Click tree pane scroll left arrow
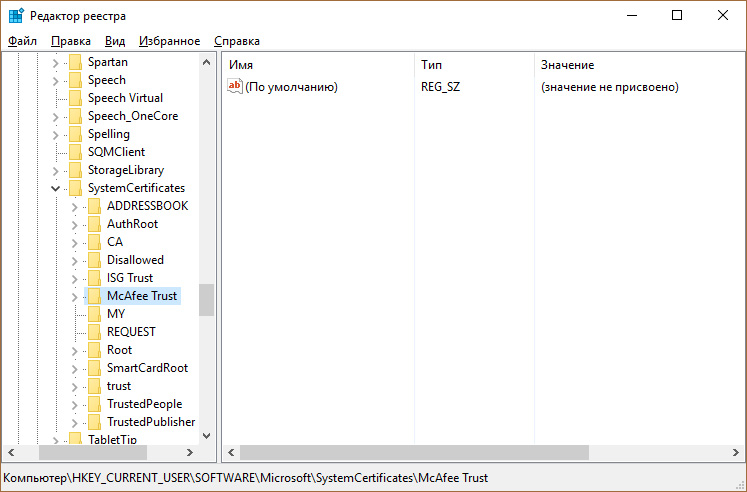The width and height of the screenshot is (747, 492). tap(12, 452)
